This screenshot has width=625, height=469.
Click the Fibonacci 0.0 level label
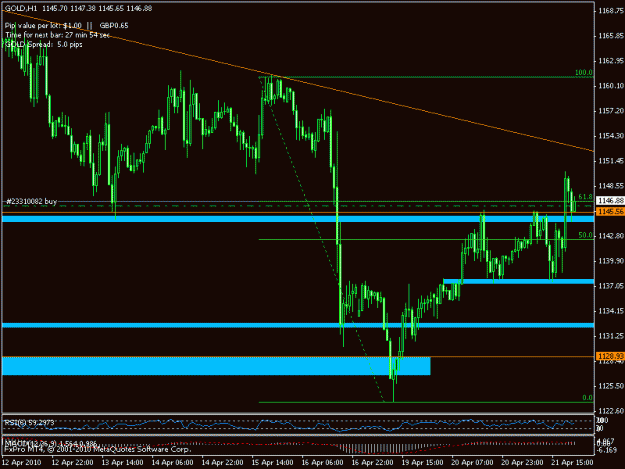point(587,398)
